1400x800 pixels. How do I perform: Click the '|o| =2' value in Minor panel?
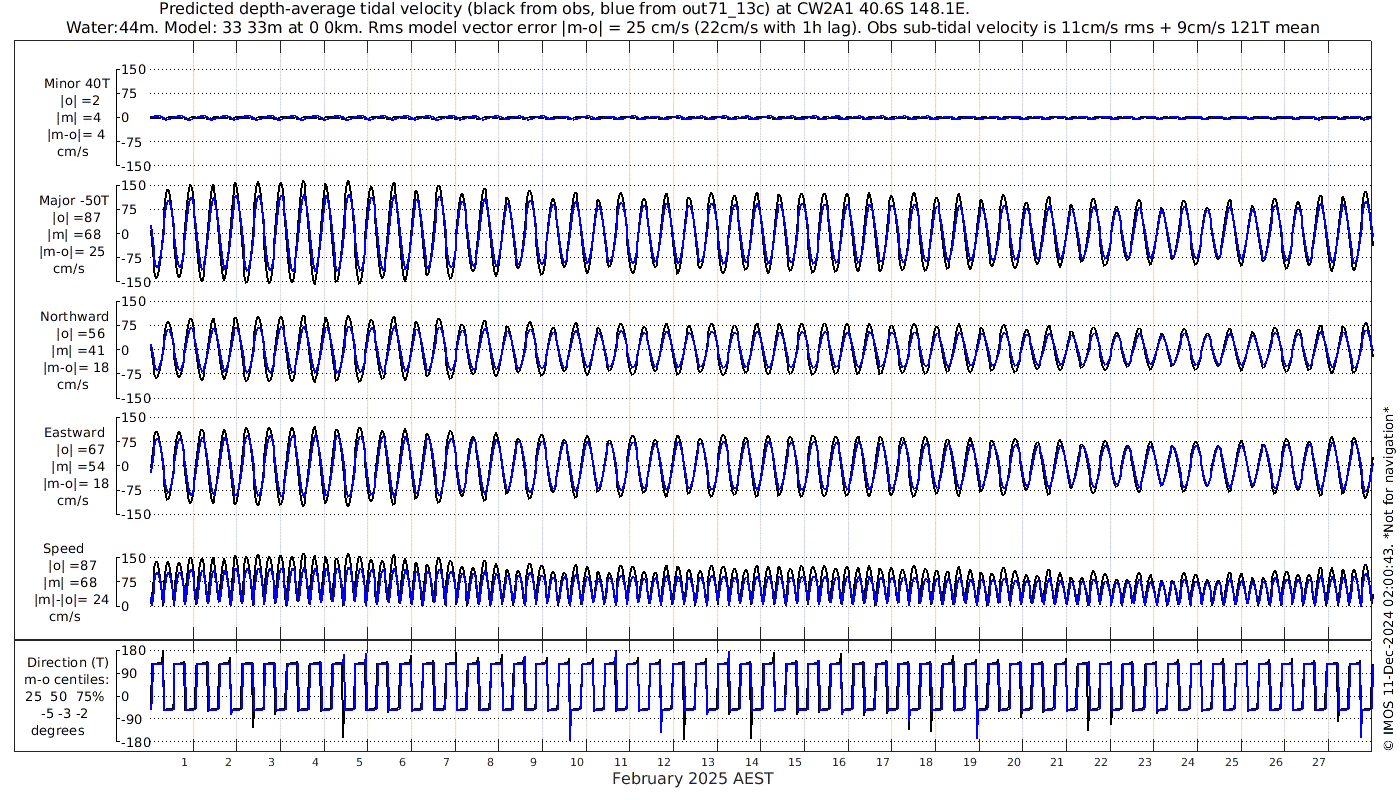tap(80, 100)
